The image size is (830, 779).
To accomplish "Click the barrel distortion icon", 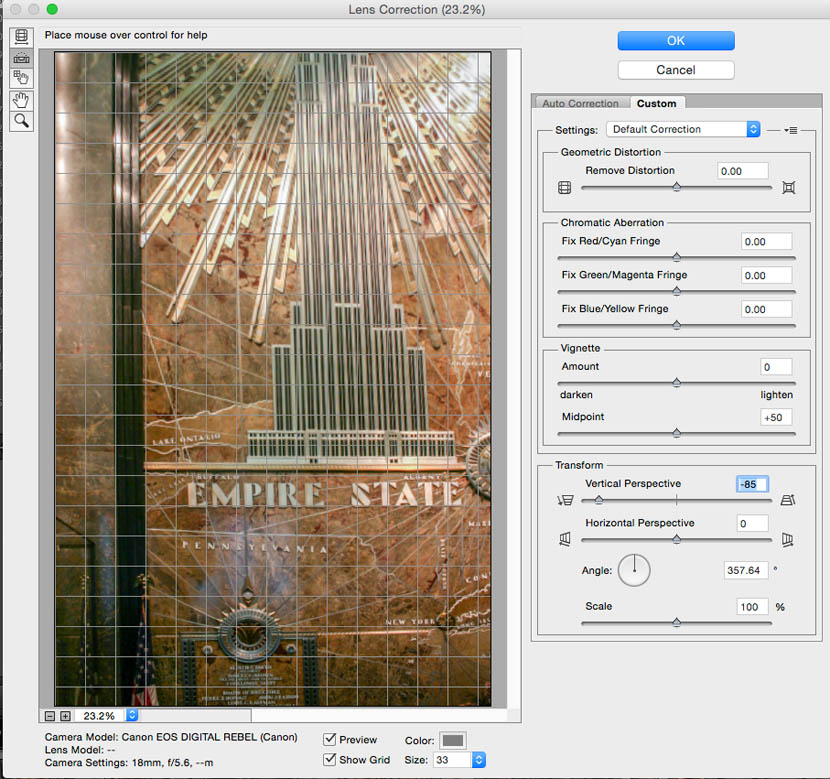I will (564, 187).
